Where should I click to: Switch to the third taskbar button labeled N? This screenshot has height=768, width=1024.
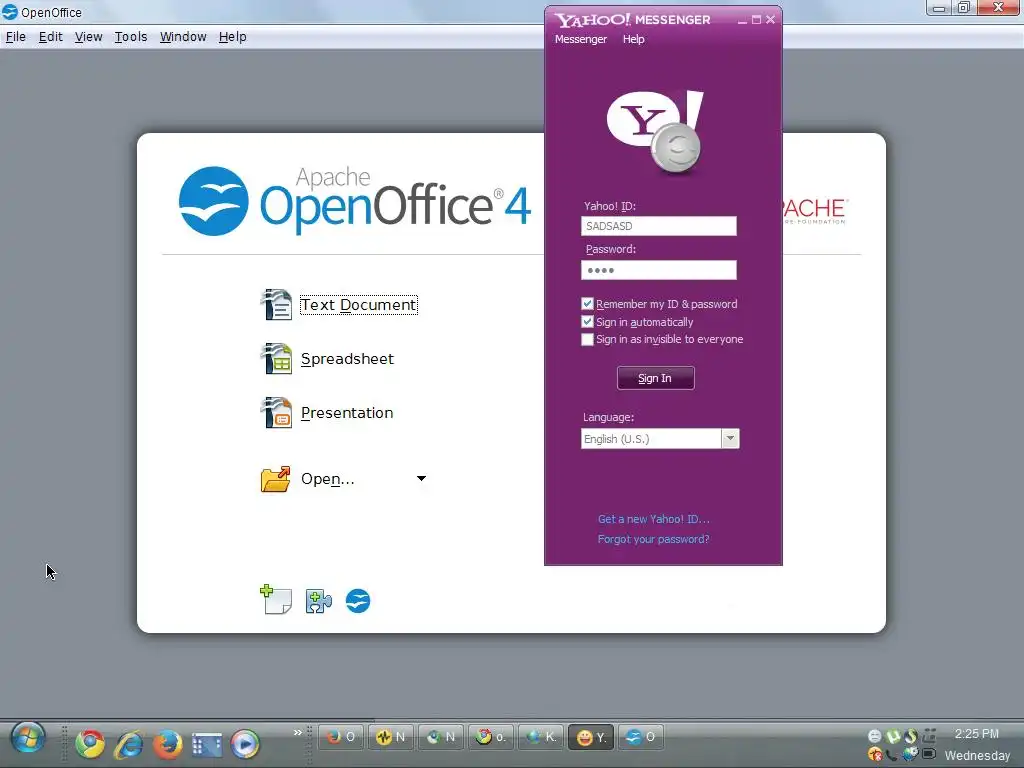(x=440, y=737)
